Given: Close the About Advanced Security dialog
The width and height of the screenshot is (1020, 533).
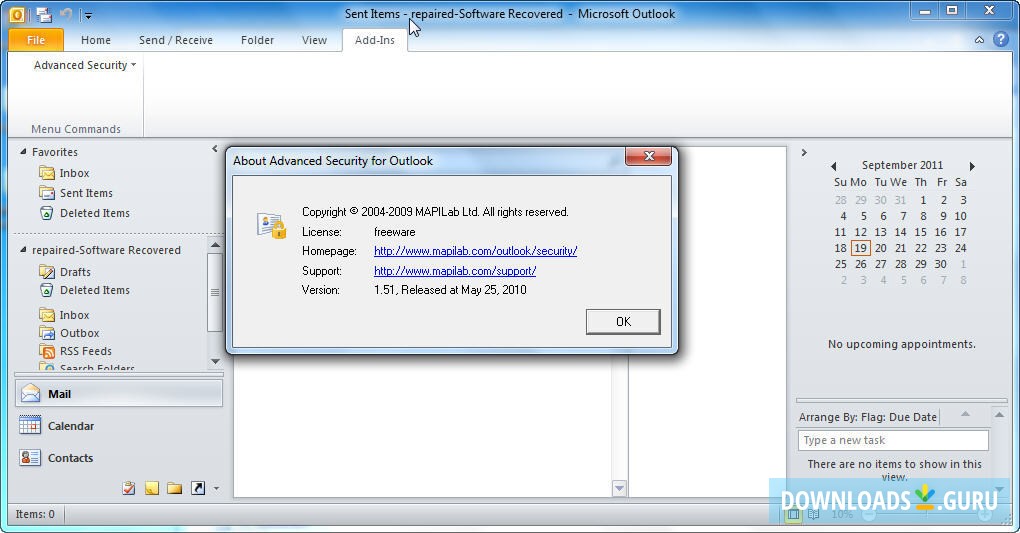Looking at the screenshot, I should 648,156.
